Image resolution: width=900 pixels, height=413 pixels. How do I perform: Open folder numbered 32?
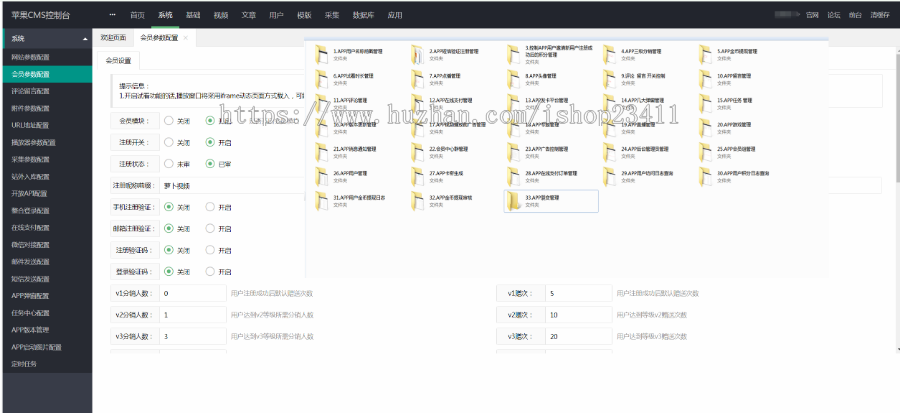442,201
